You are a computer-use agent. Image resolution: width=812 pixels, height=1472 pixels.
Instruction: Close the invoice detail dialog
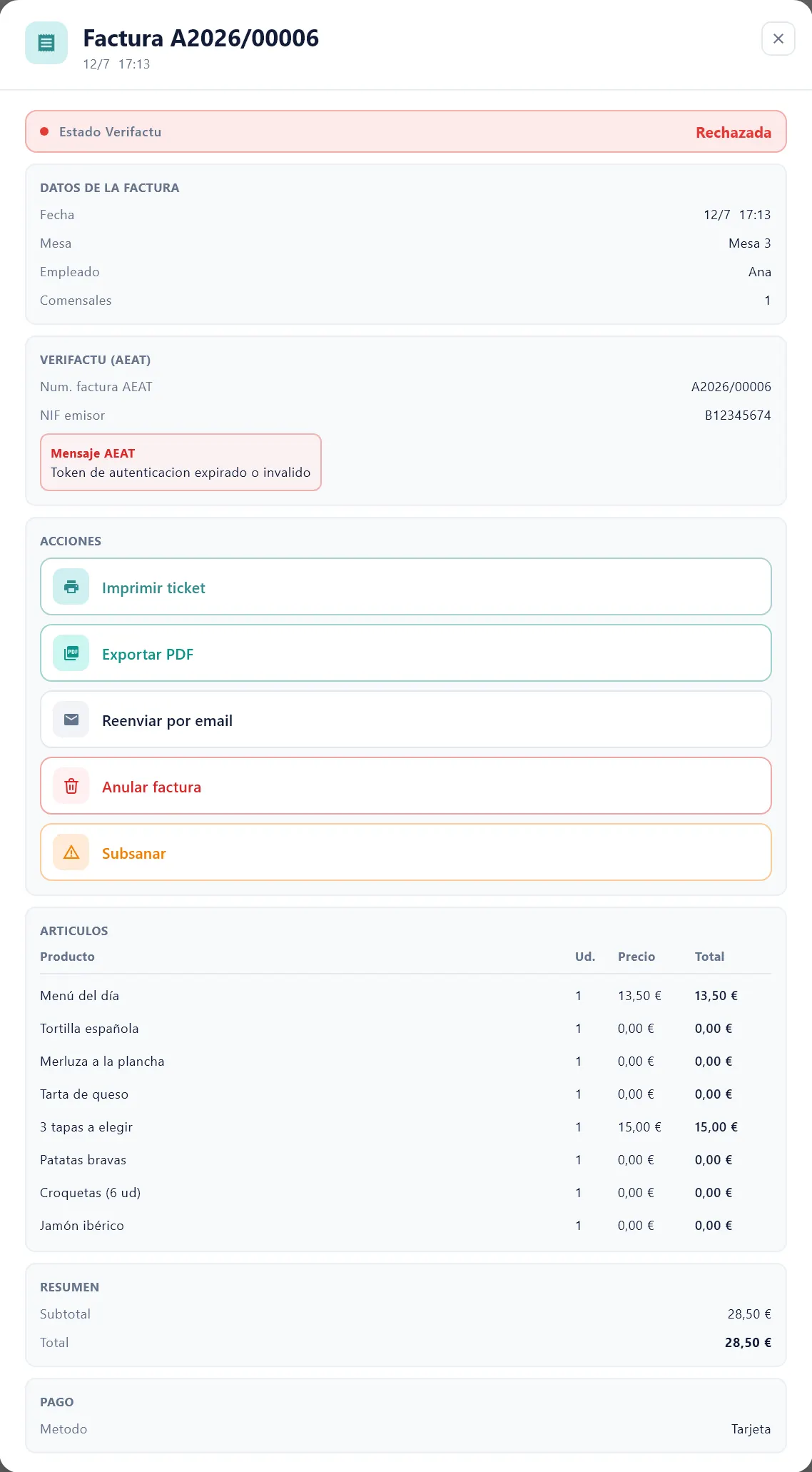click(778, 39)
